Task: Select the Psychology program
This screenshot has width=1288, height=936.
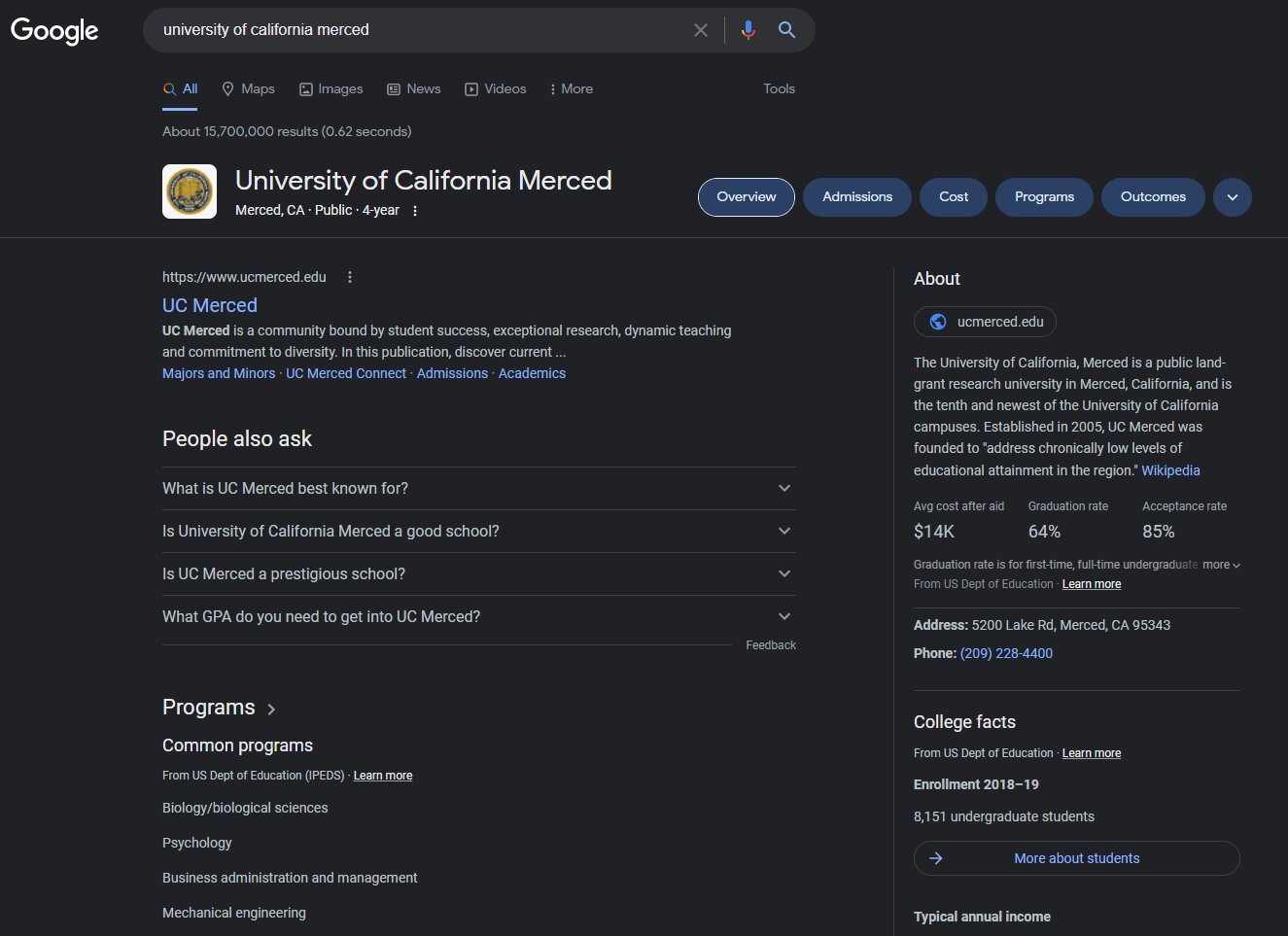Action: pos(197,843)
